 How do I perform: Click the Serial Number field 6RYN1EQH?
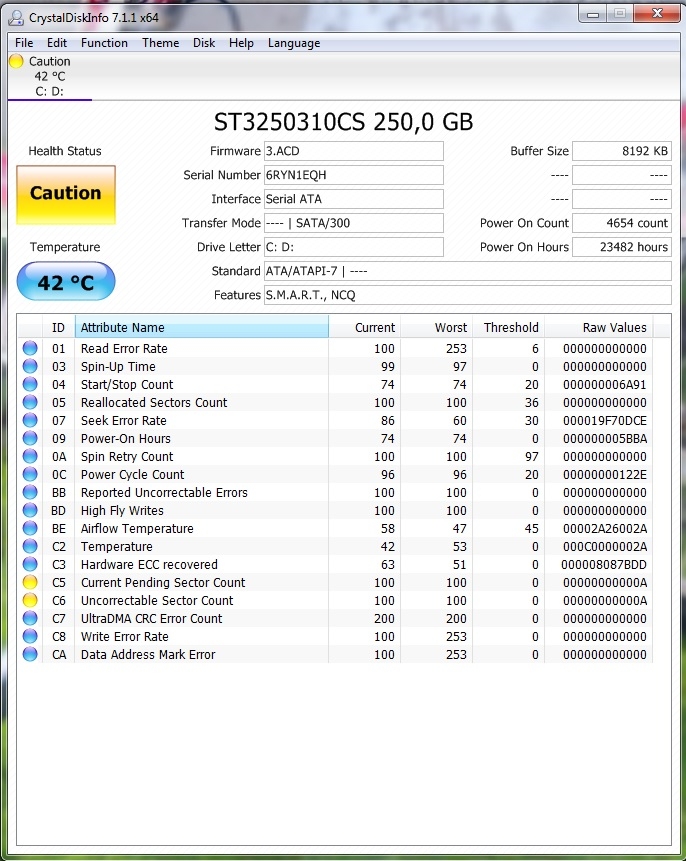[x=354, y=175]
